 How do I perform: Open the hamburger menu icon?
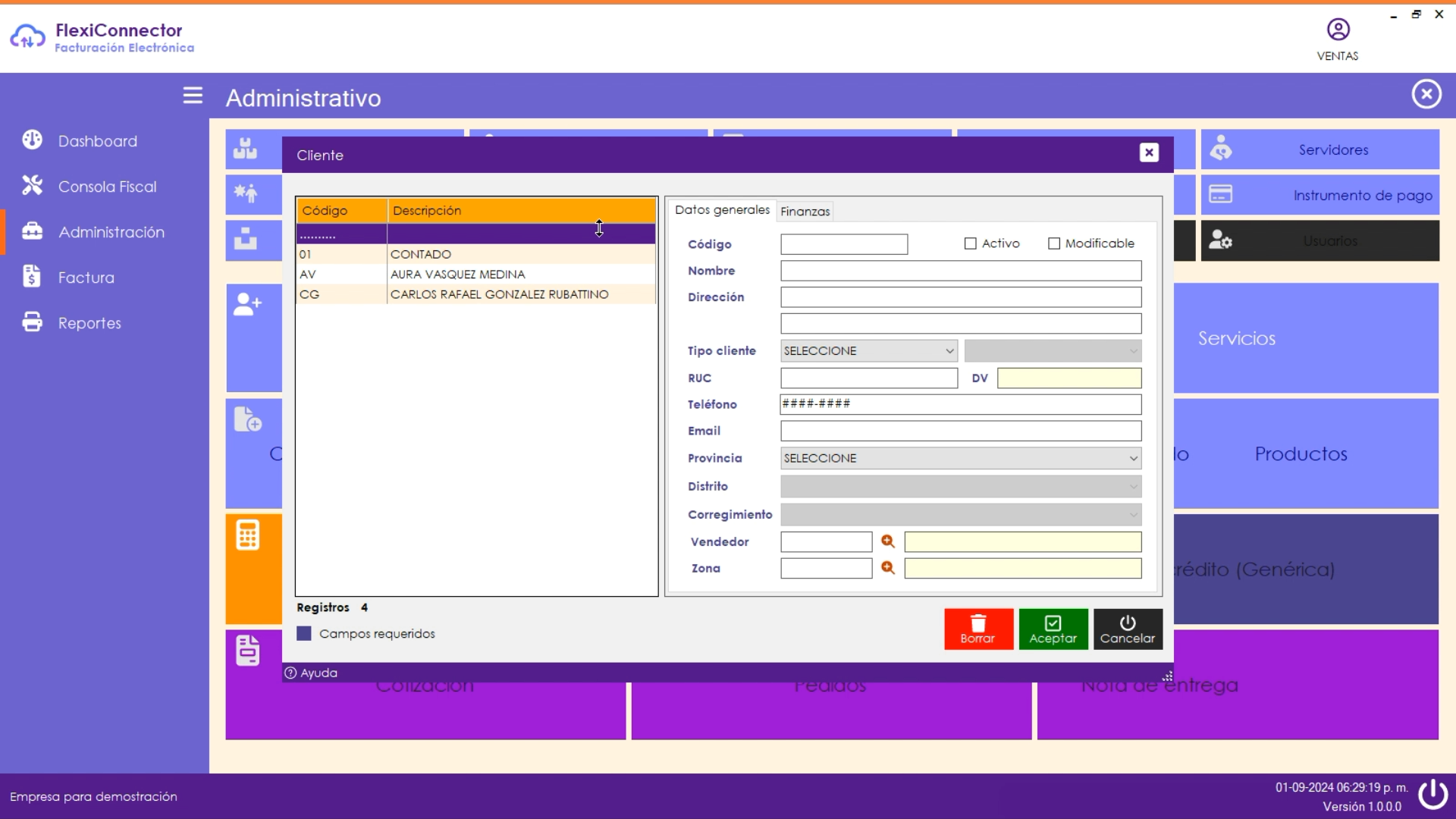pyautogui.click(x=193, y=96)
